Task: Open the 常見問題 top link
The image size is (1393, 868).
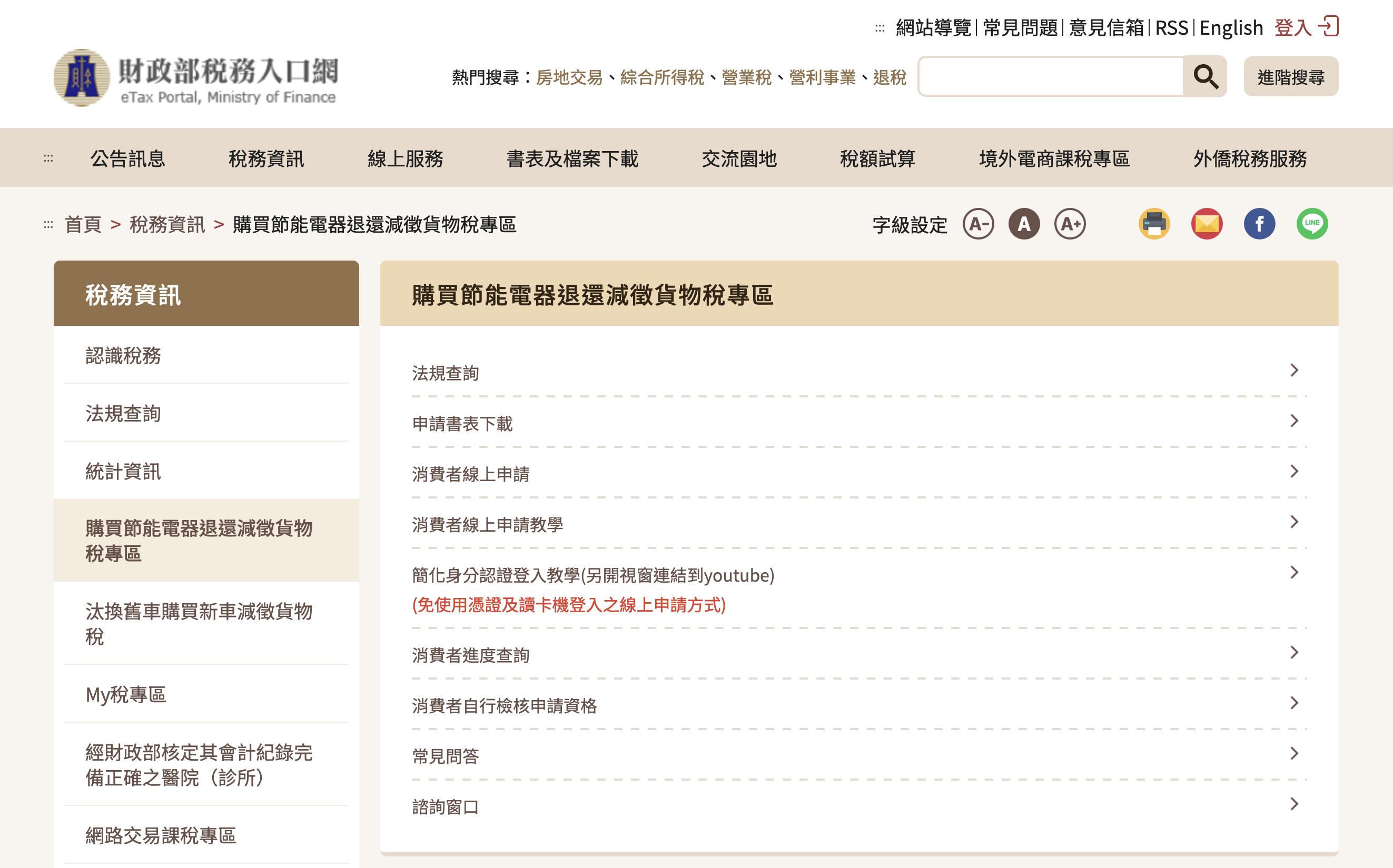Action: pyautogui.click(x=1020, y=27)
